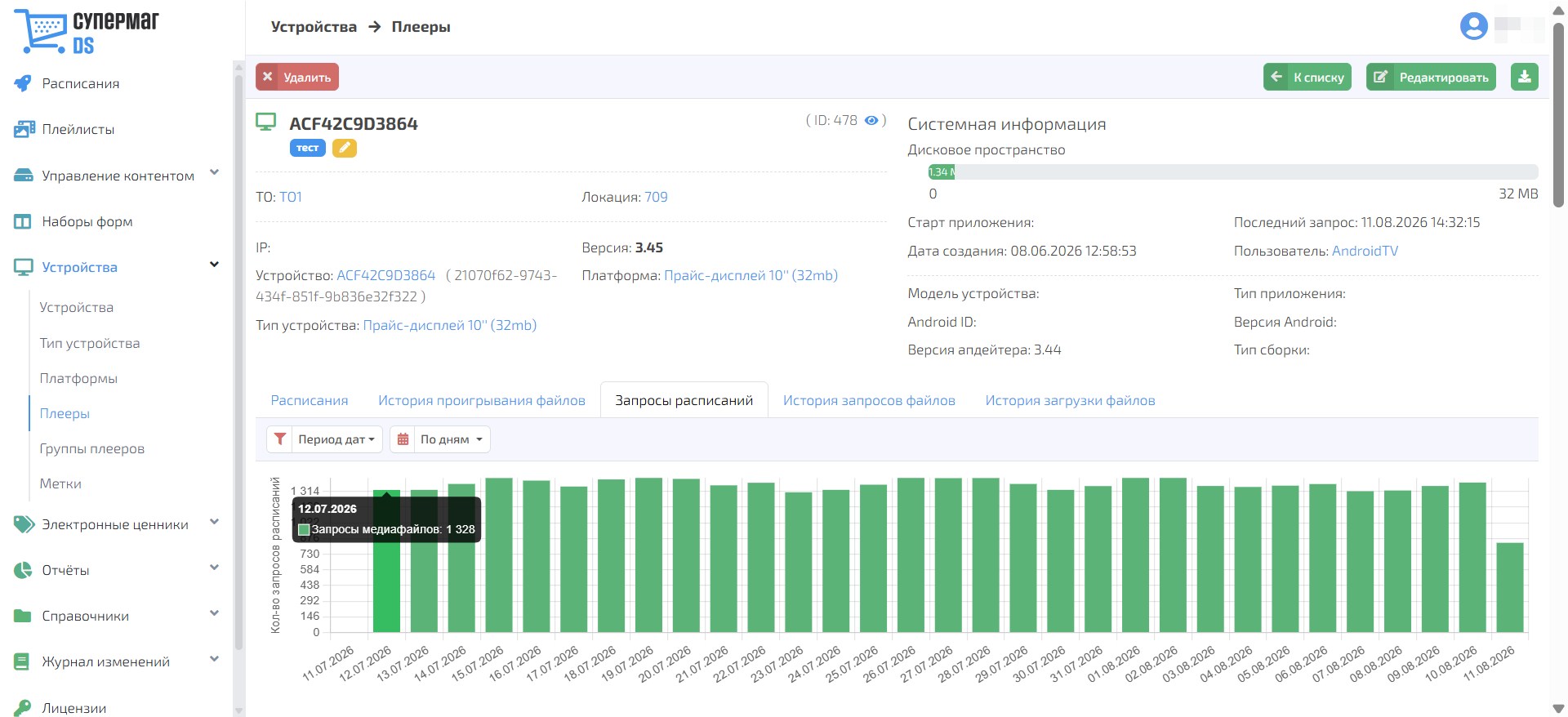Screen dimensions: 1568x717
Task: Open the user profile avatar icon
Action: coord(1473,26)
